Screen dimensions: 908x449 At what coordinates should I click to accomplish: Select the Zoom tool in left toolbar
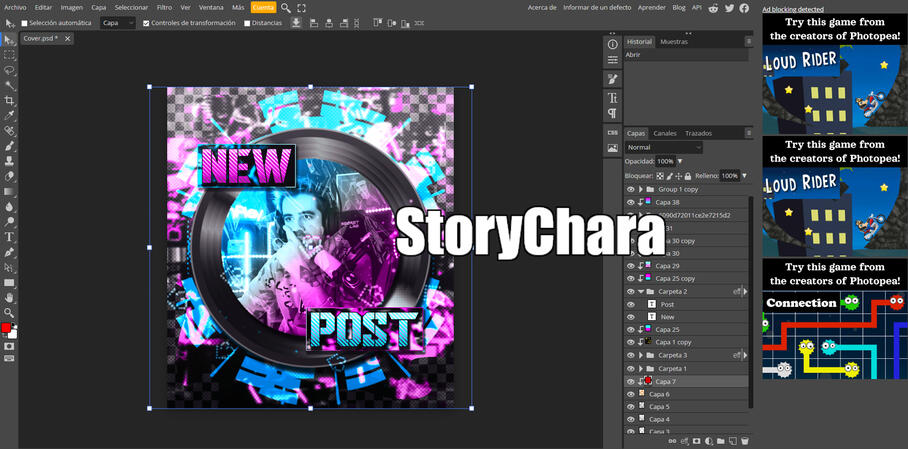(9, 313)
